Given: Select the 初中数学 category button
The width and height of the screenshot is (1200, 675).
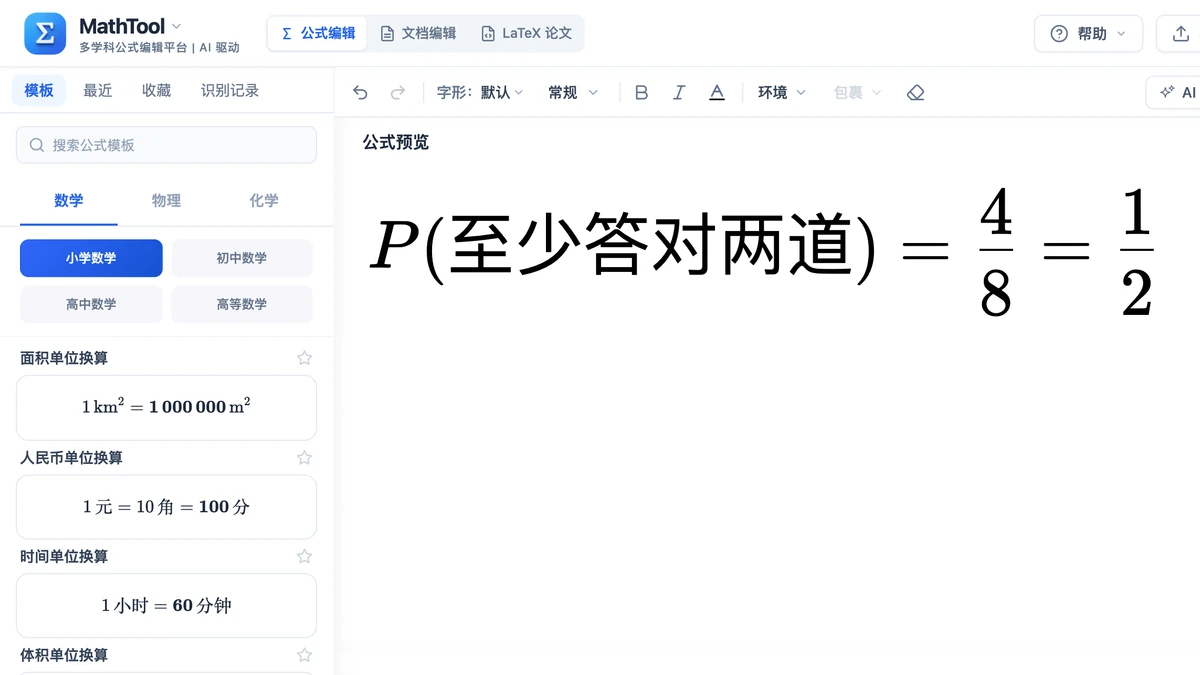Looking at the screenshot, I should coord(242,258).
